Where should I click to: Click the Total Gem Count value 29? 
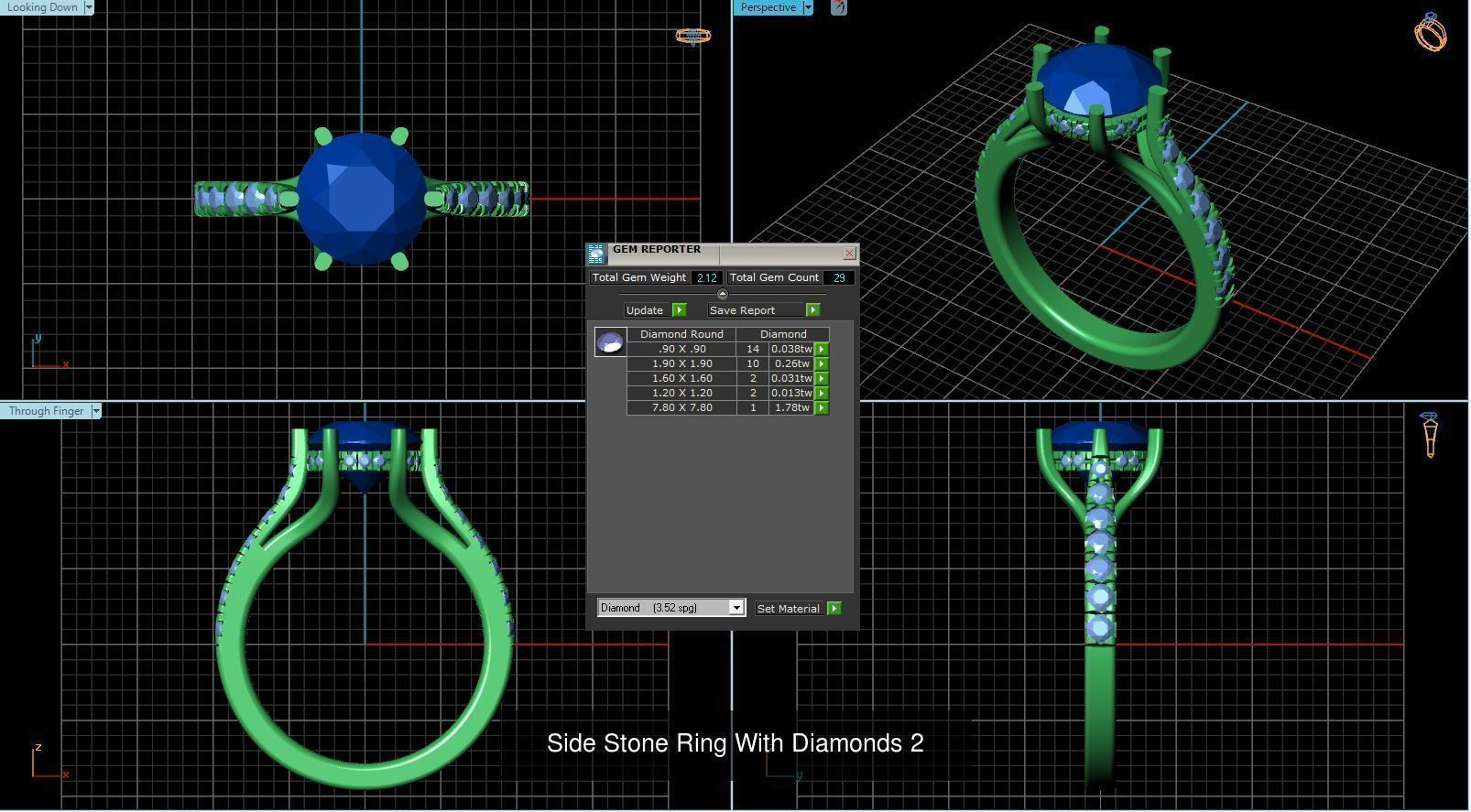click(839, 277)
